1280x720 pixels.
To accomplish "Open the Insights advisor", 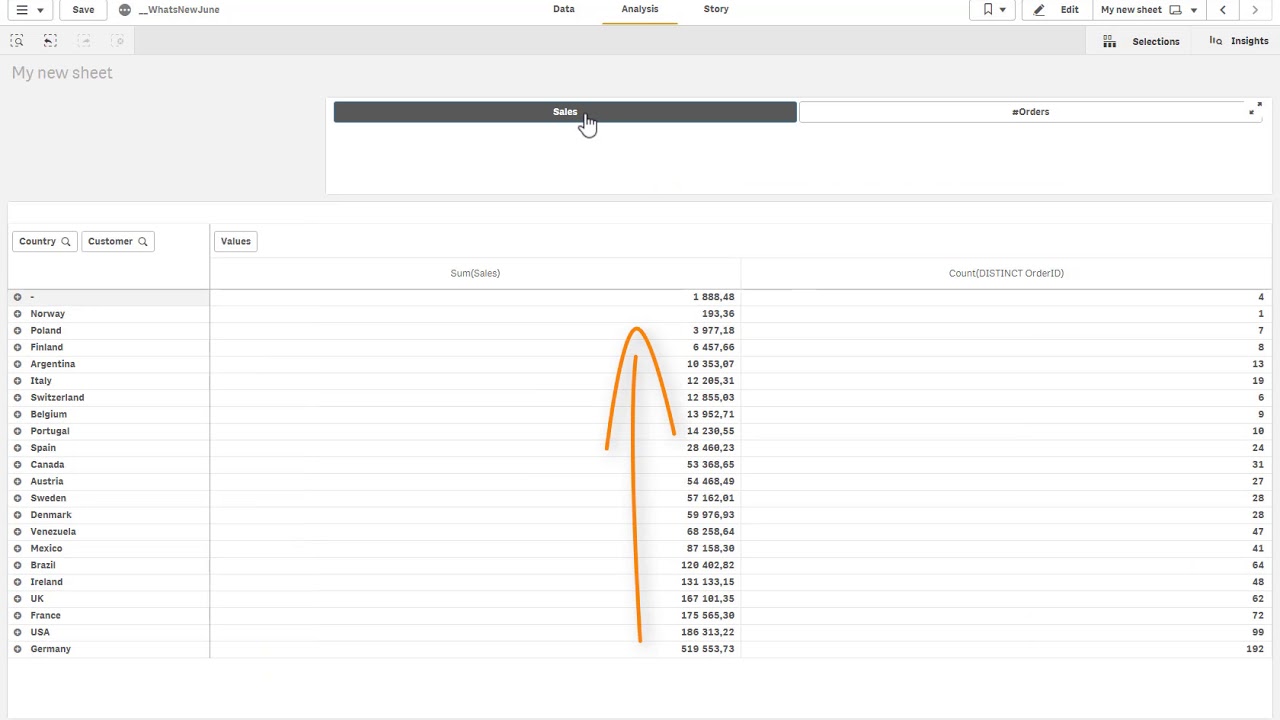I will click(1239, 41).
